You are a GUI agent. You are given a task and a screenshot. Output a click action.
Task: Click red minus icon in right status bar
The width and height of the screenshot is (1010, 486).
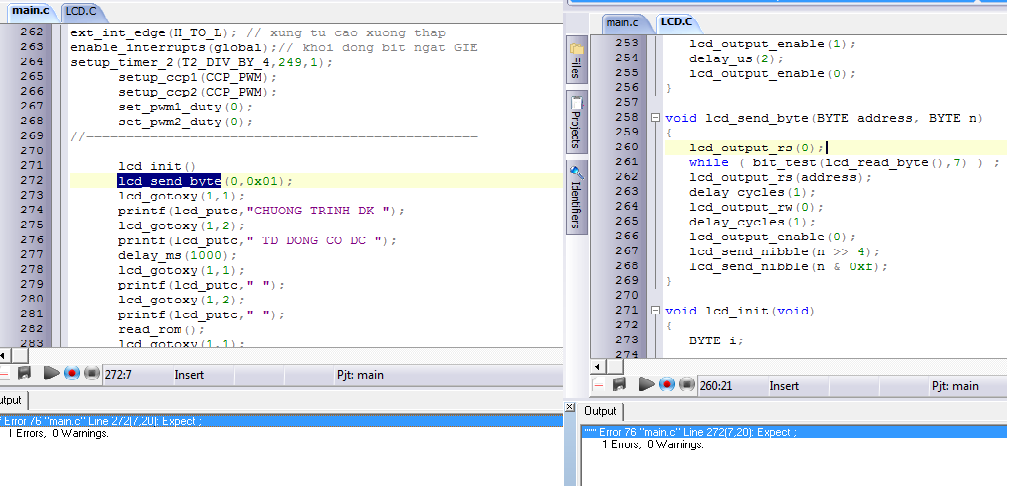tap(598, 384)
